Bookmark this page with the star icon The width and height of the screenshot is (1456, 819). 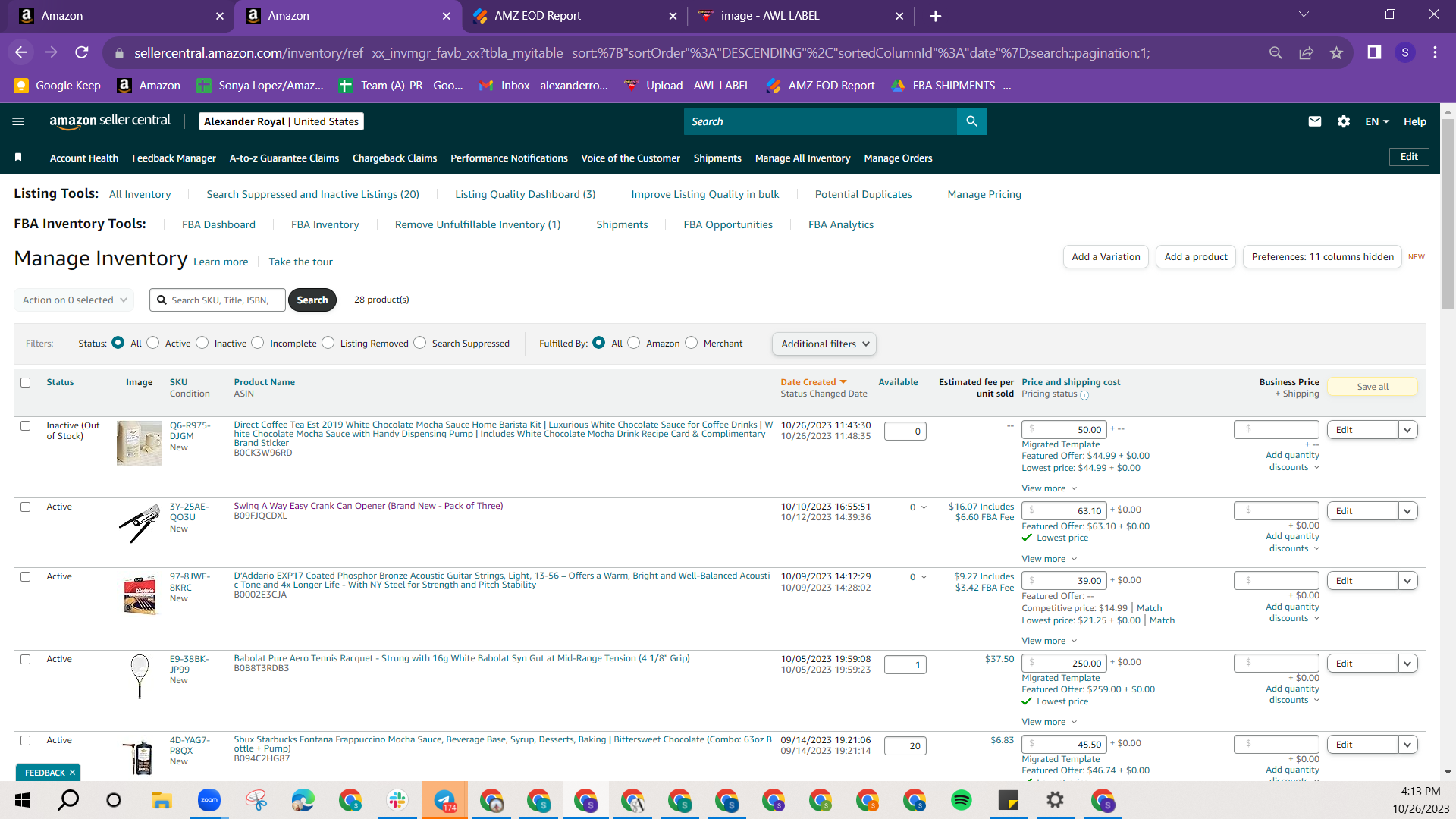tap(1336, 52)
